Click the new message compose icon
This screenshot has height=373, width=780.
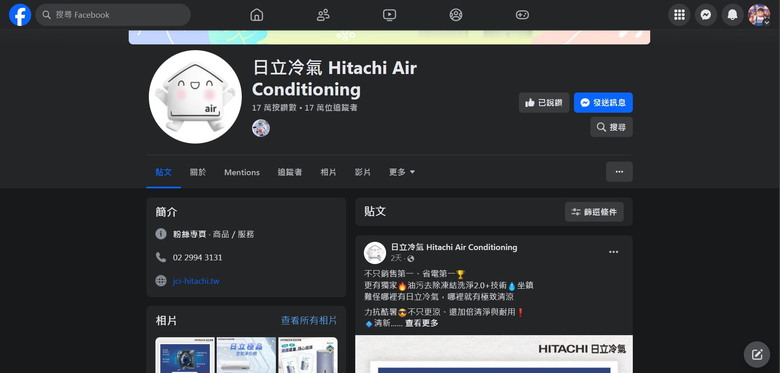point(757,355)
